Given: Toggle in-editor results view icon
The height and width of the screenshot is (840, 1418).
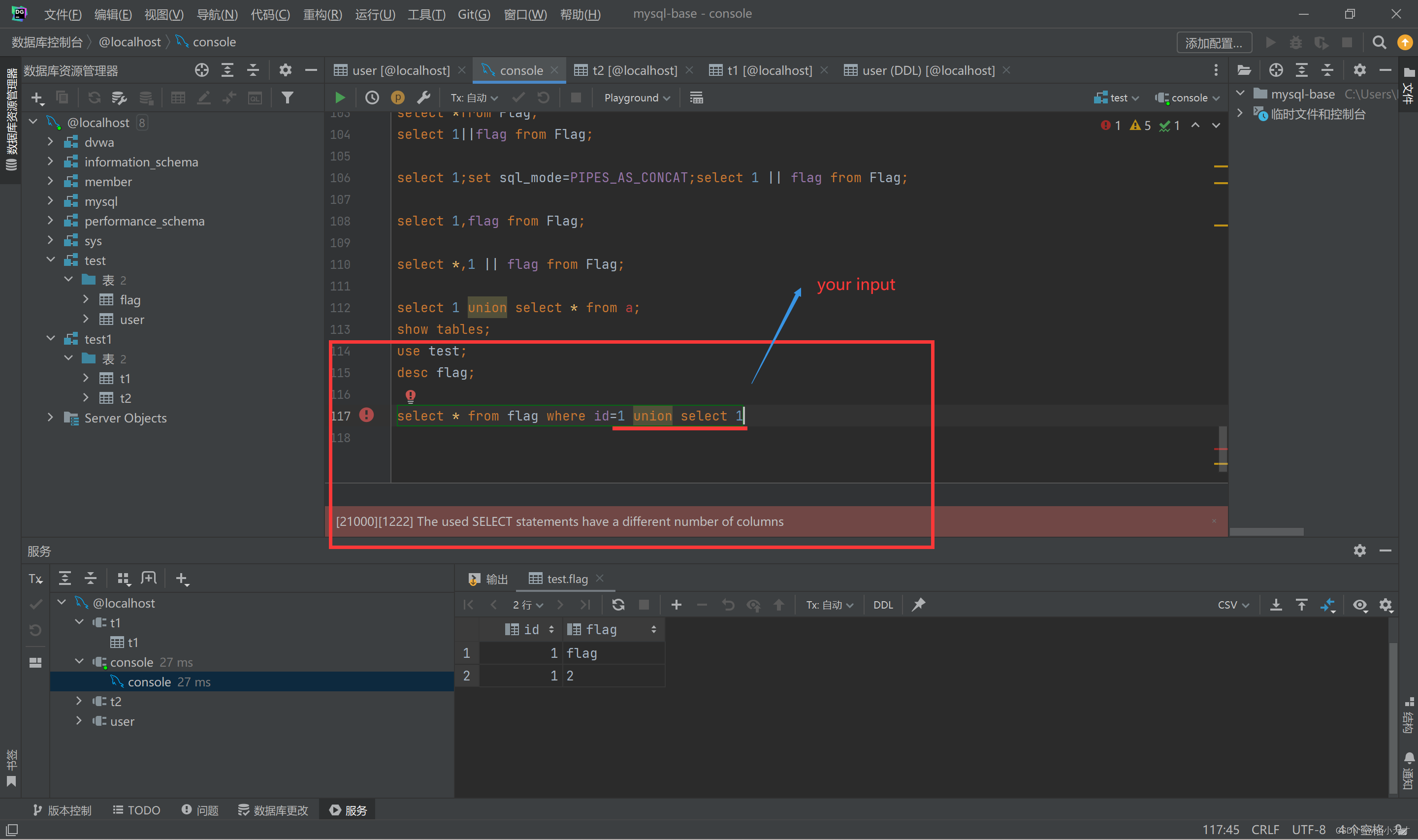Looking at the screenshot, I should [x=696, y=98].
